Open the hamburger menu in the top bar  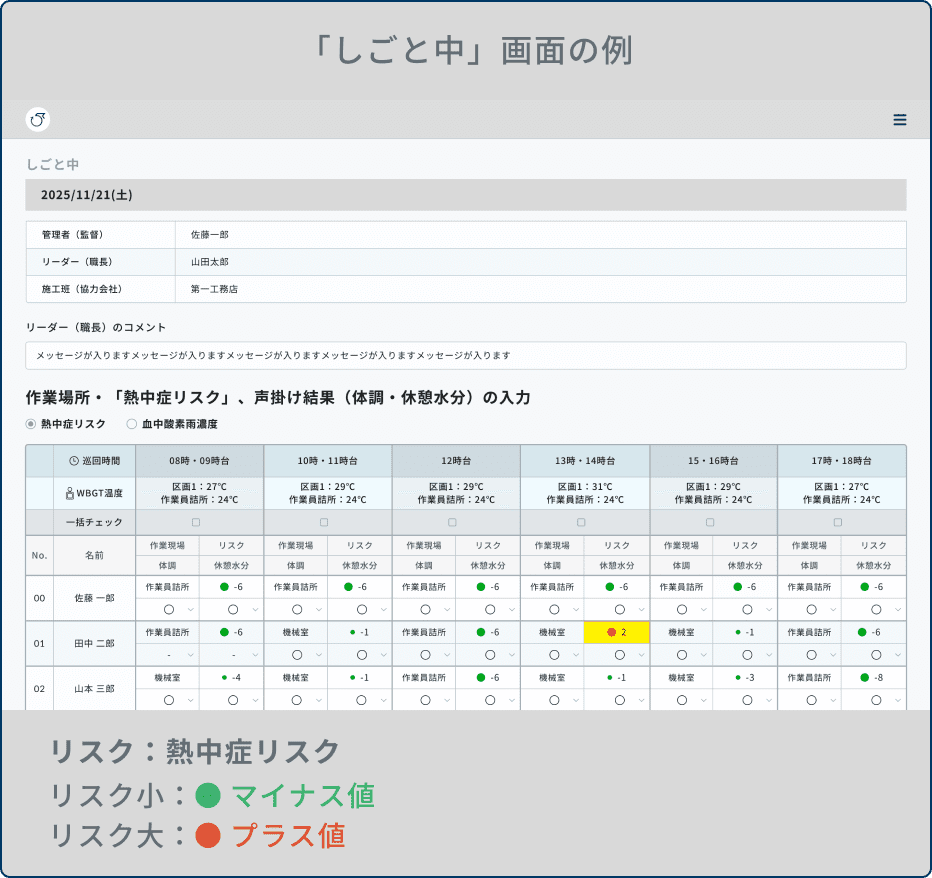(900, 120)
